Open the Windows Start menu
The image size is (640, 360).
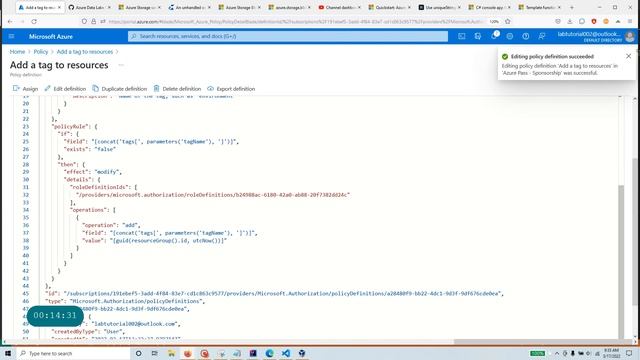click(8, 353)
